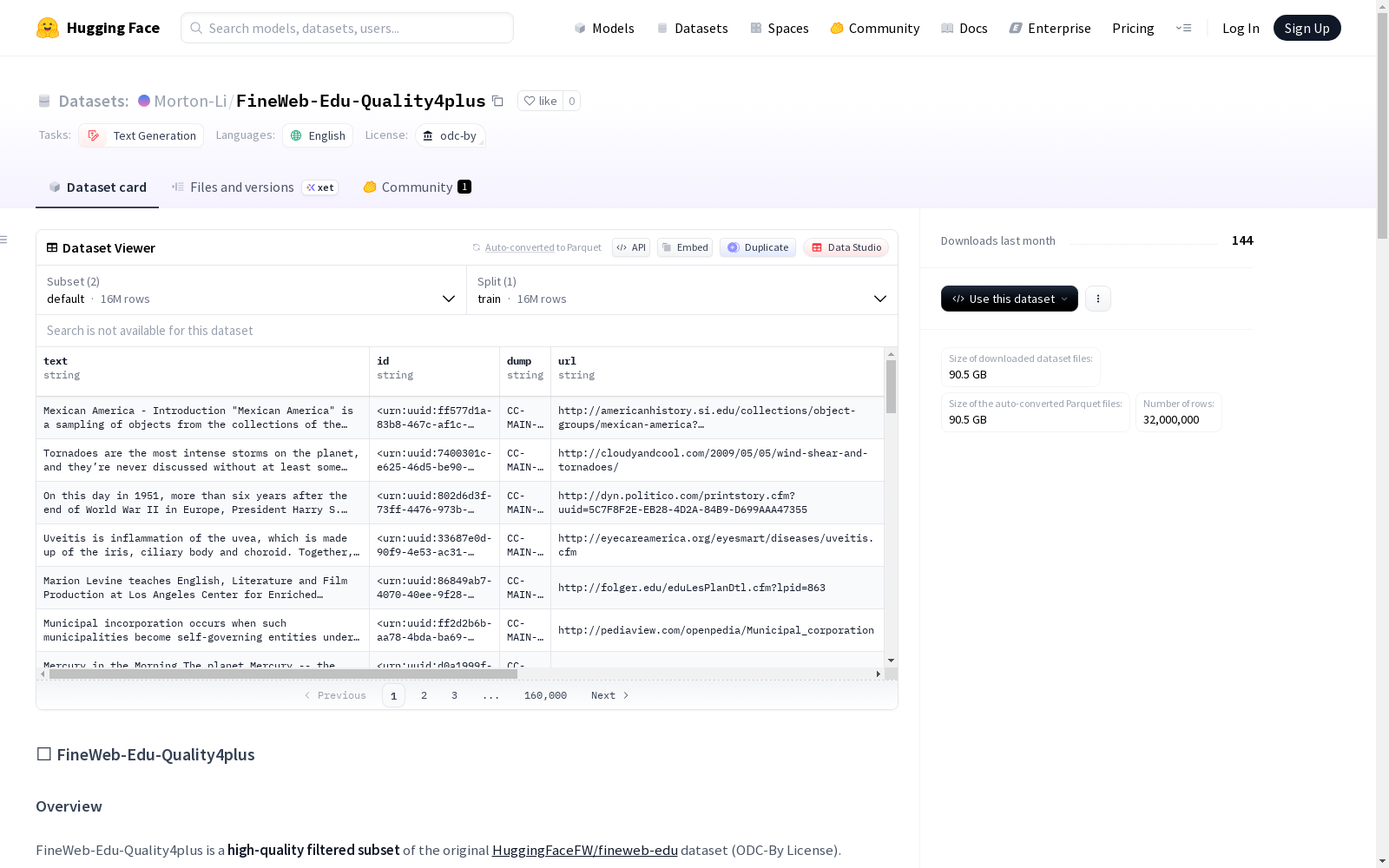Screen dimensions: 1389x868
Task: Click the Previous page button
Action: (x=335, y=695)
